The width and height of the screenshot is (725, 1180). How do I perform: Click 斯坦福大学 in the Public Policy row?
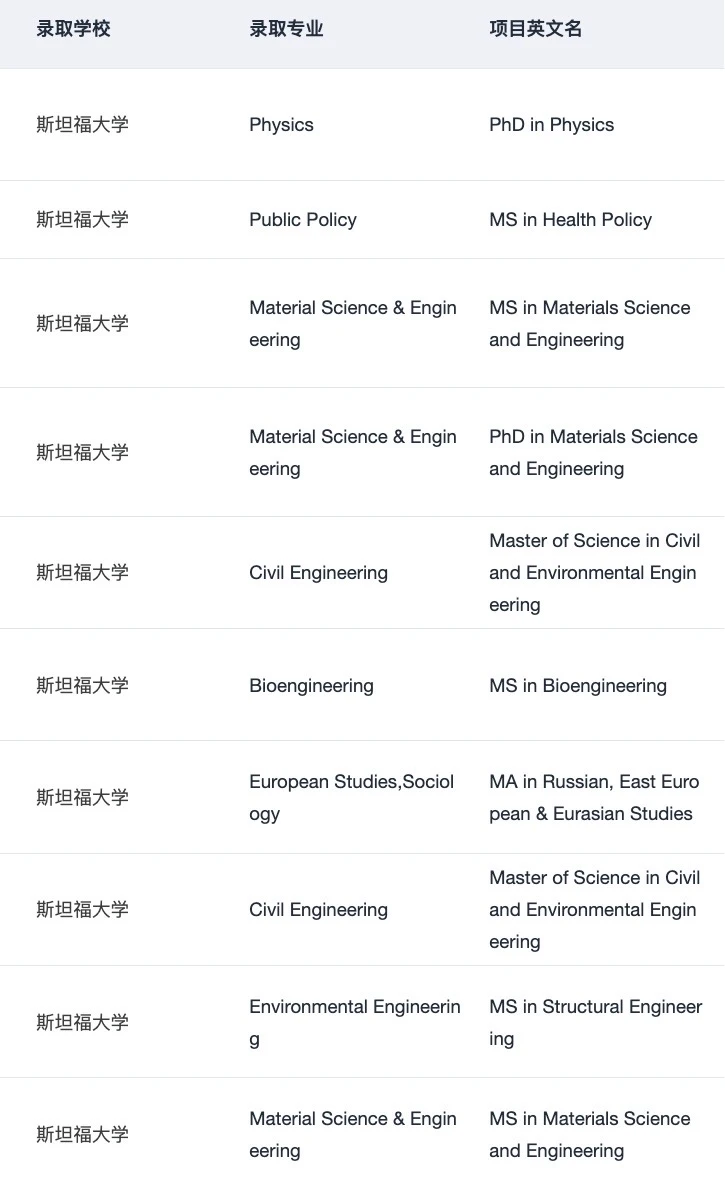coord(82,220)
